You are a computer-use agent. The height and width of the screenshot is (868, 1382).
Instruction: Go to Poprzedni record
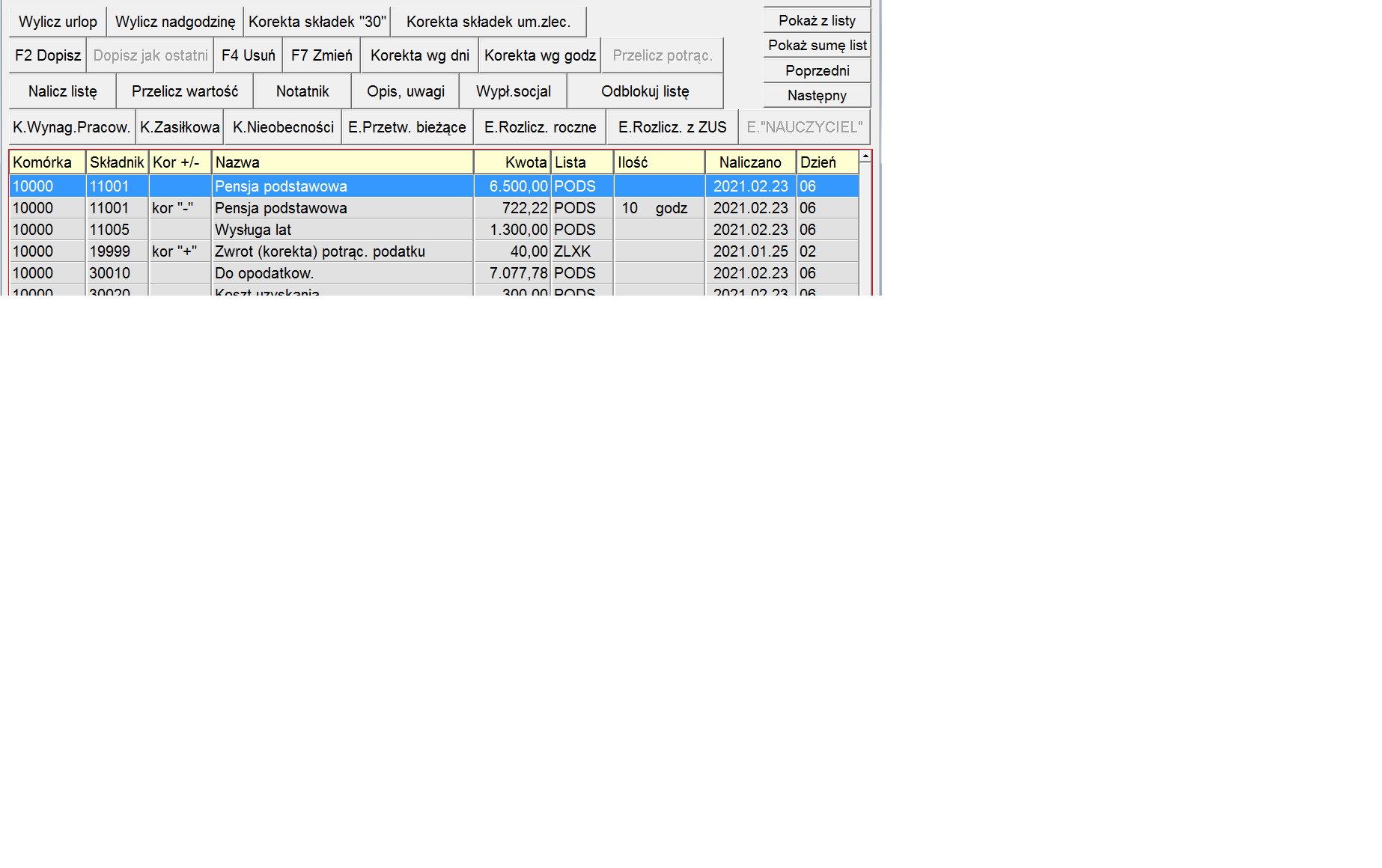point(817,71)
